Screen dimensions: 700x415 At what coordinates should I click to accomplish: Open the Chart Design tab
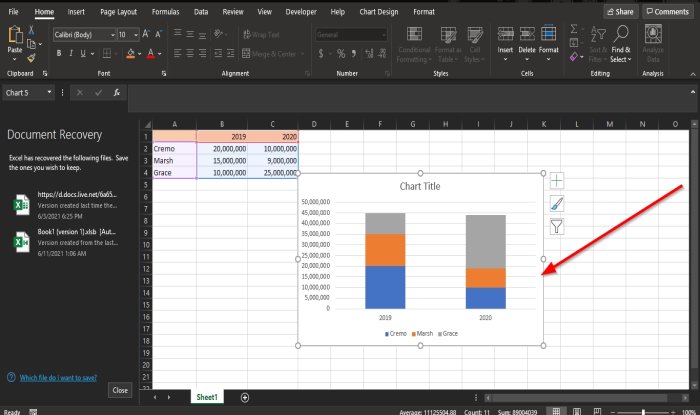379,12
